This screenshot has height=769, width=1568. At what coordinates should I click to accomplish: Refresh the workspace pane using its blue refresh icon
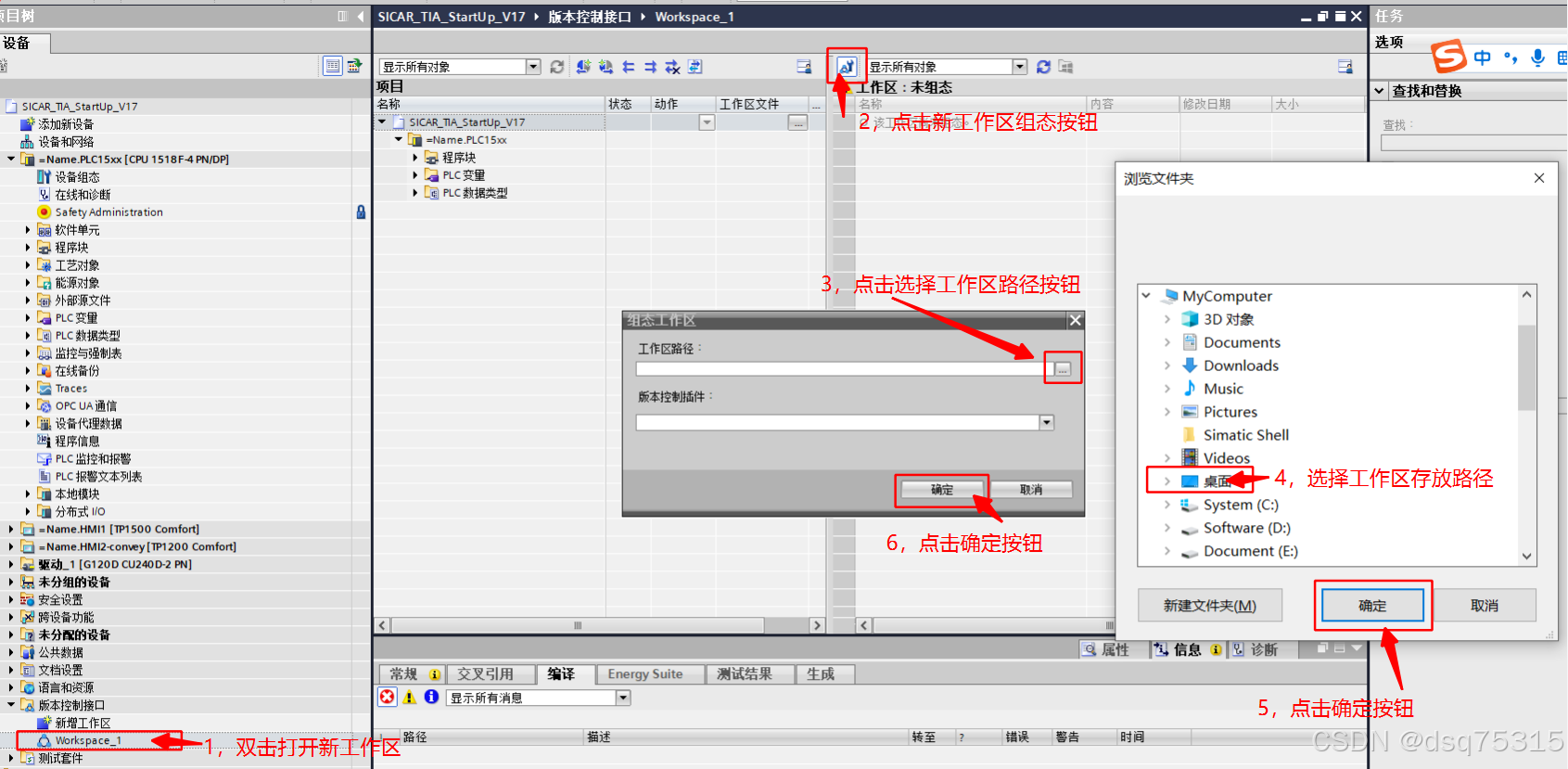[1043, 67]
